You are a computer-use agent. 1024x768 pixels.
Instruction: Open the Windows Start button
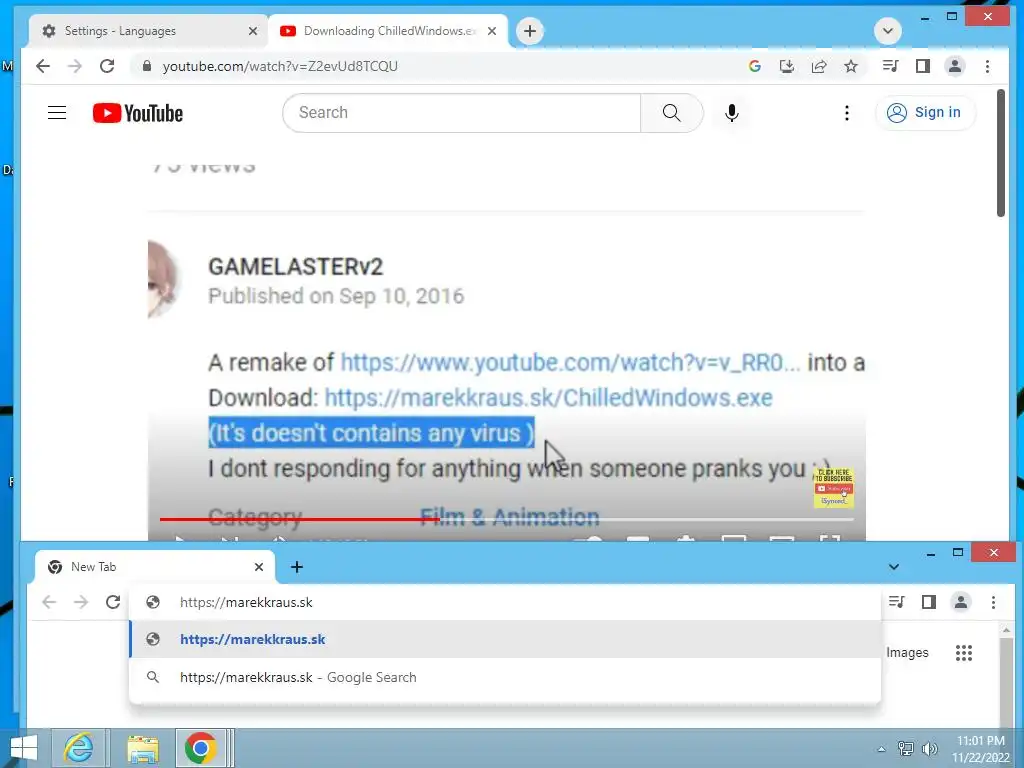(24, 748)
